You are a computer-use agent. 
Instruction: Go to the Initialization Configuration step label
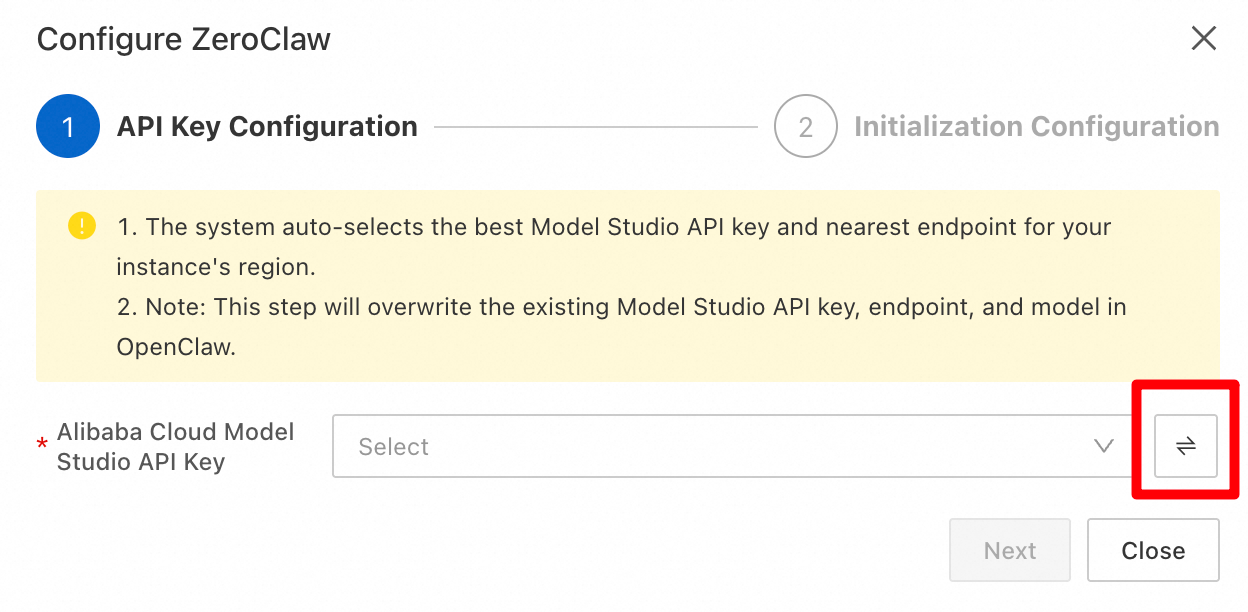tap(1036, 127)
